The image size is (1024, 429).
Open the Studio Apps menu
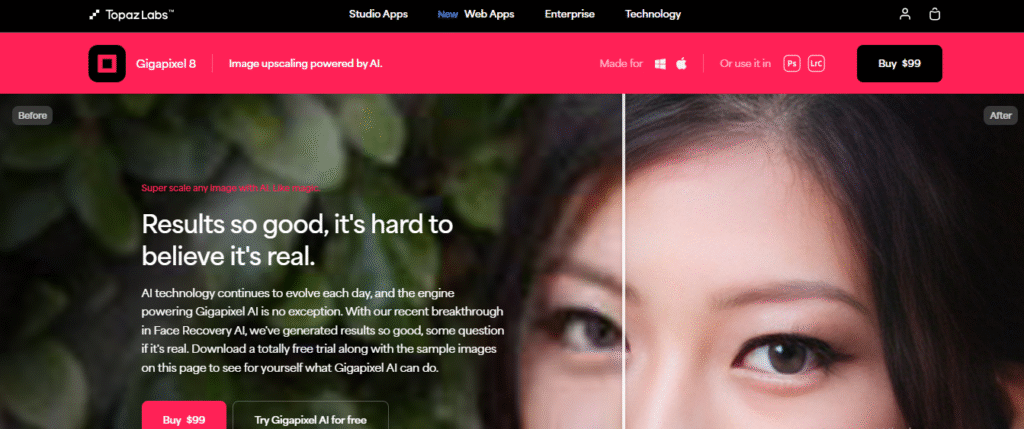pos(378,14)
